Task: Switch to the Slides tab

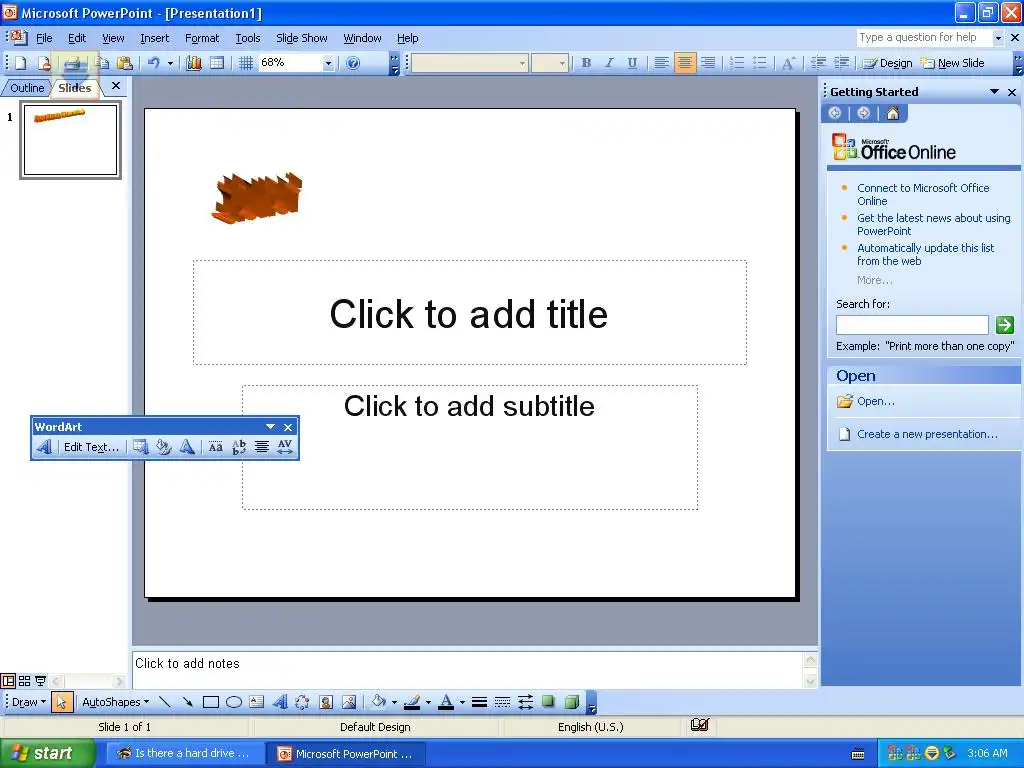Action: [74, 88]
